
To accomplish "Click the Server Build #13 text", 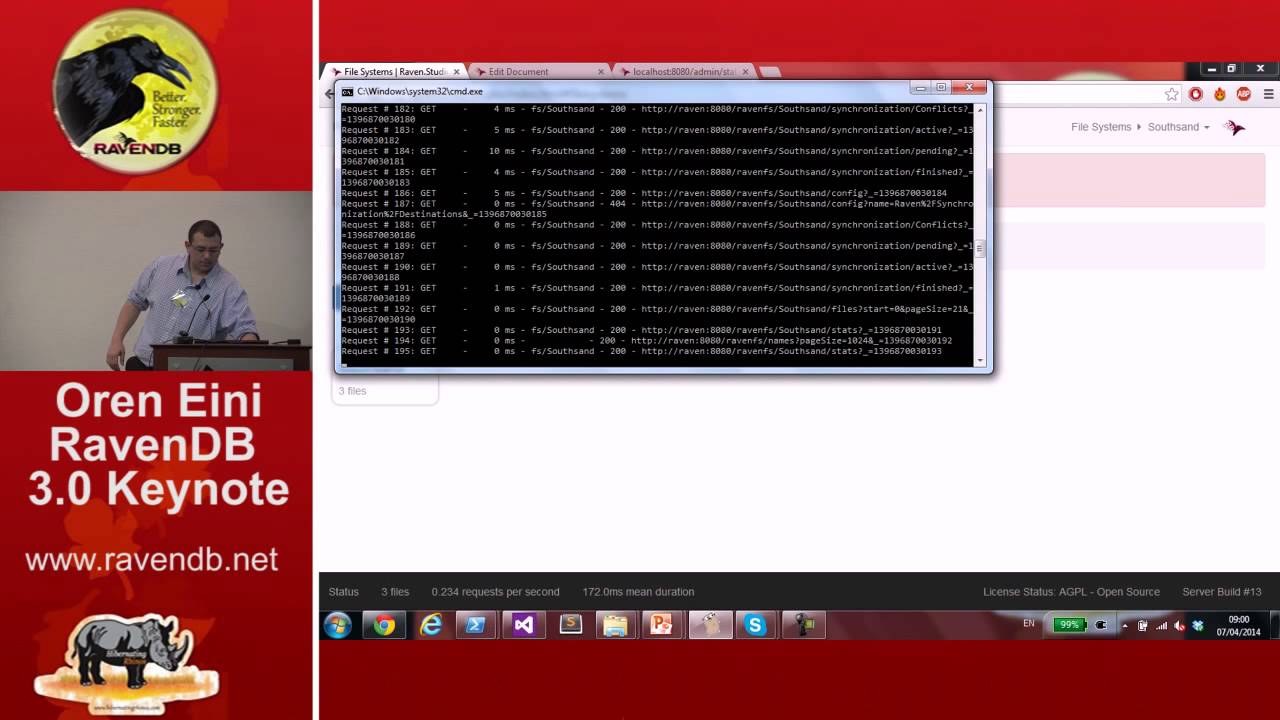I will click(x=1222, y=592).
